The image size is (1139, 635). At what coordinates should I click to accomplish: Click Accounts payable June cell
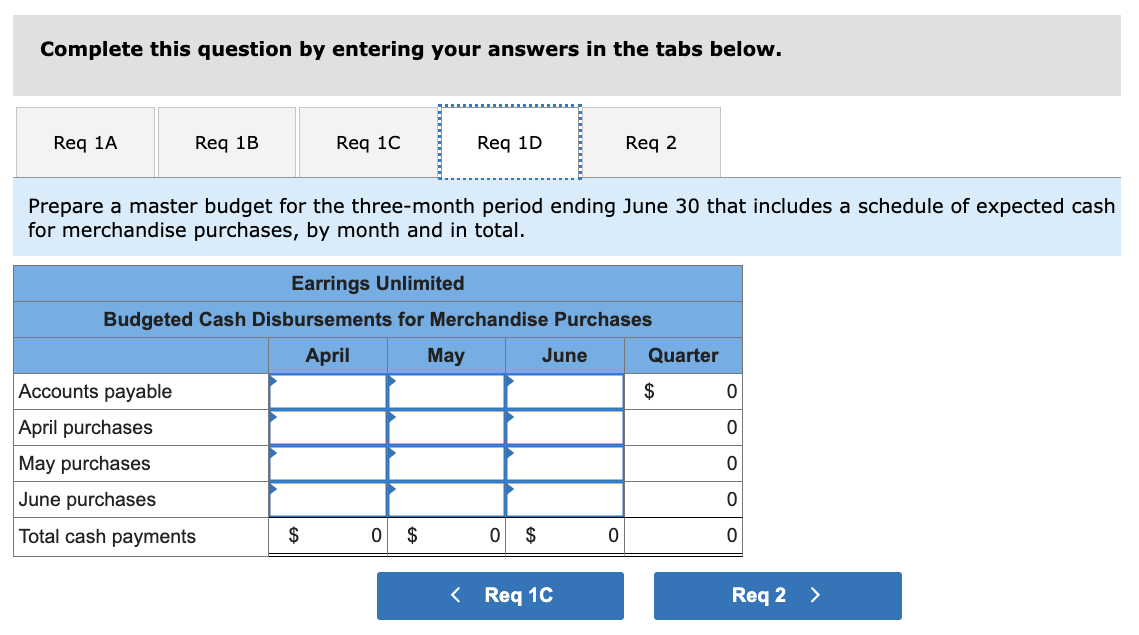point(564,392)
